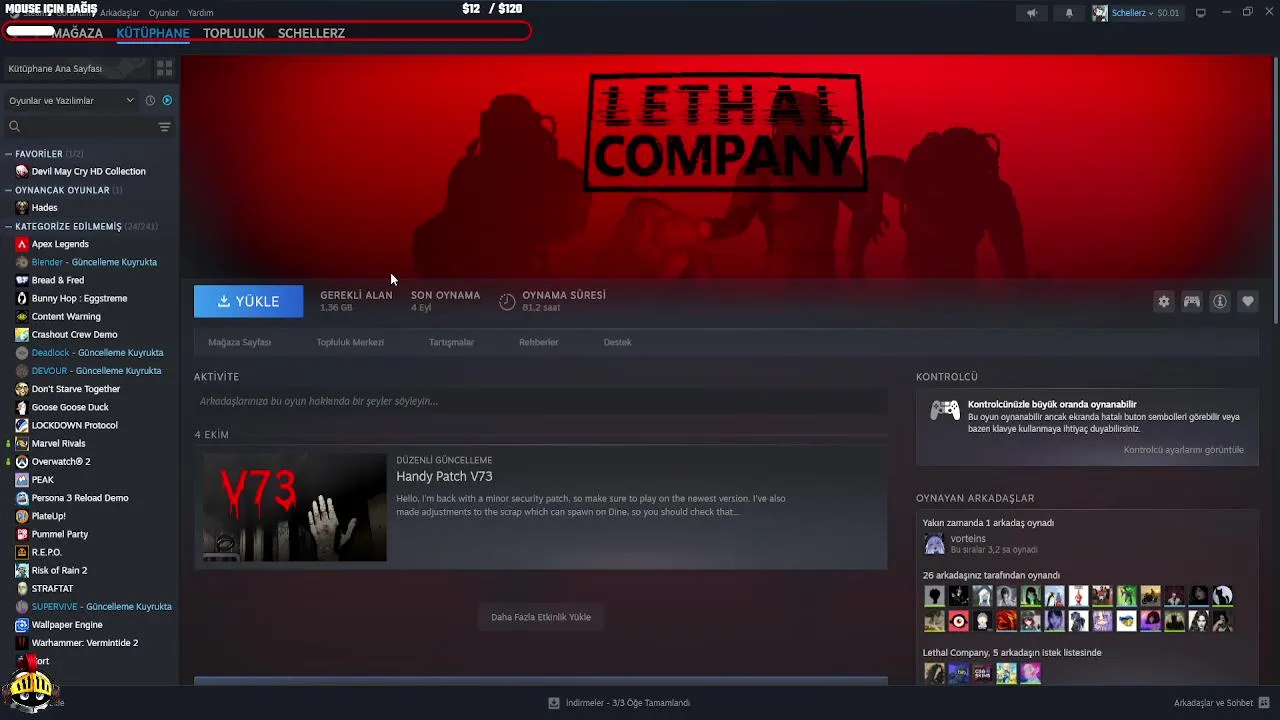Screen dimensions: 1280x720
Task: Open the KÜTÜPHANE tab
Action: [153, 33]
